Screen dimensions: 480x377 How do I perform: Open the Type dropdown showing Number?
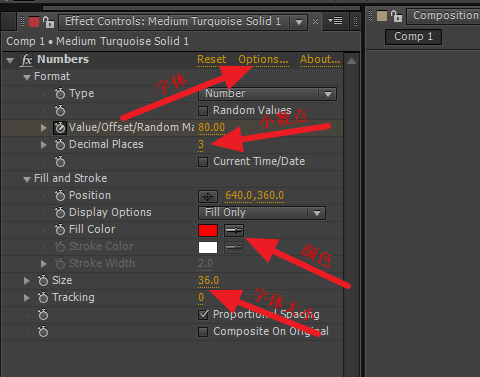267,94
